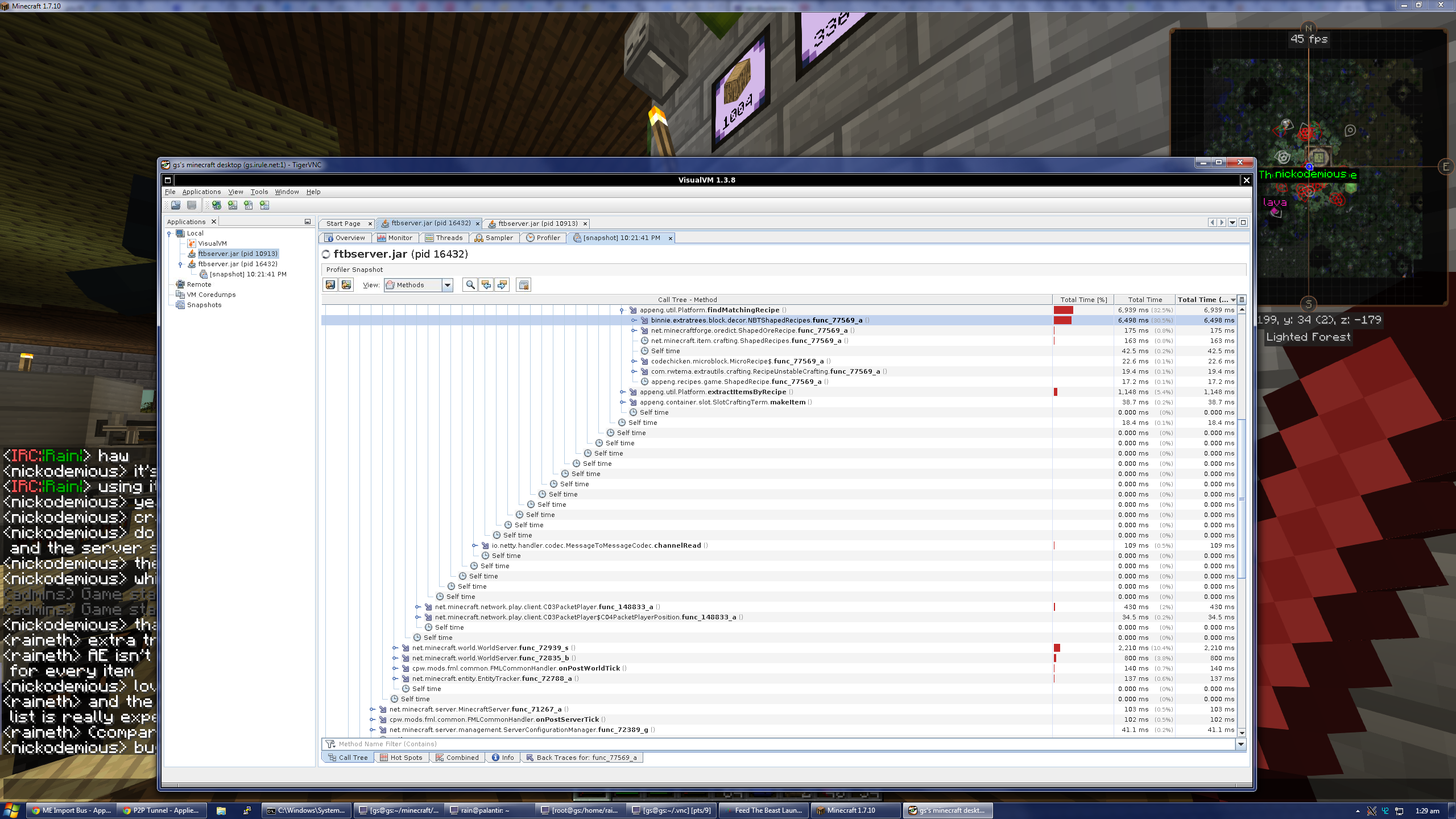The width and height of the screenshot is (1456, 819).
Task: Collapse the findMatchingRecipe call tree node
Action: pos(622,310)
